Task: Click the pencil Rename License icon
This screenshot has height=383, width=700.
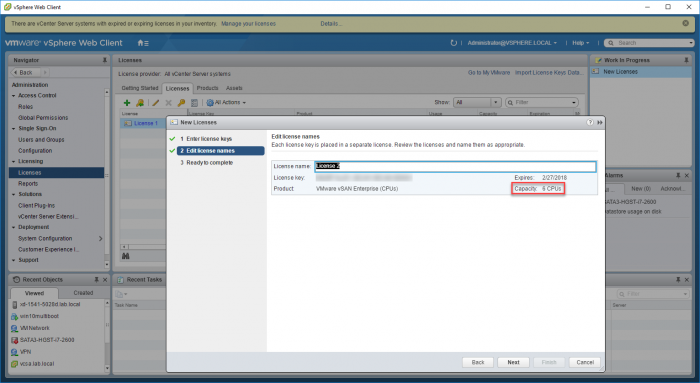Action: click(155, 103)
